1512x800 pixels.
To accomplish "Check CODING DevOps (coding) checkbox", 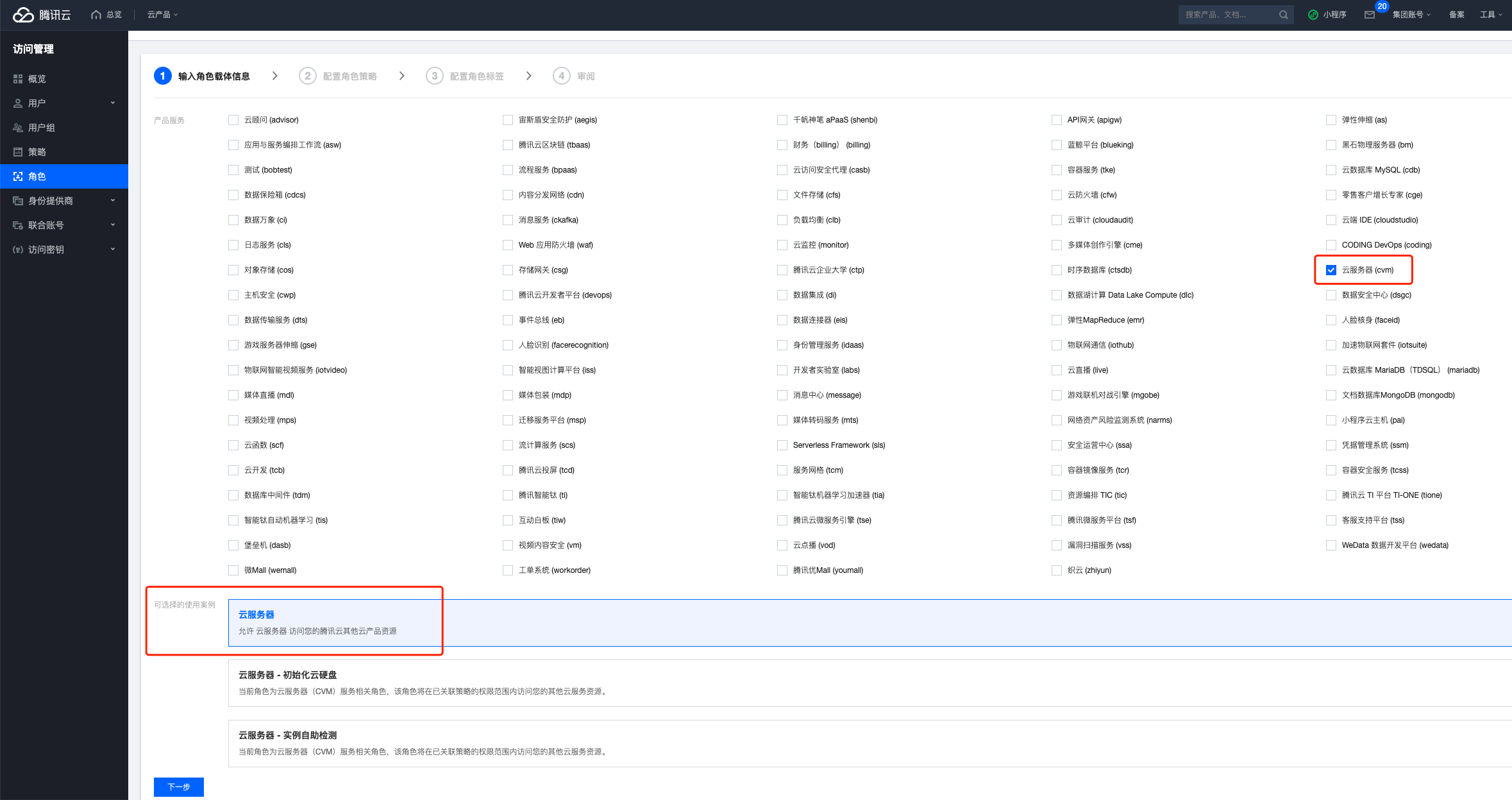I will tap(1331, 245).
